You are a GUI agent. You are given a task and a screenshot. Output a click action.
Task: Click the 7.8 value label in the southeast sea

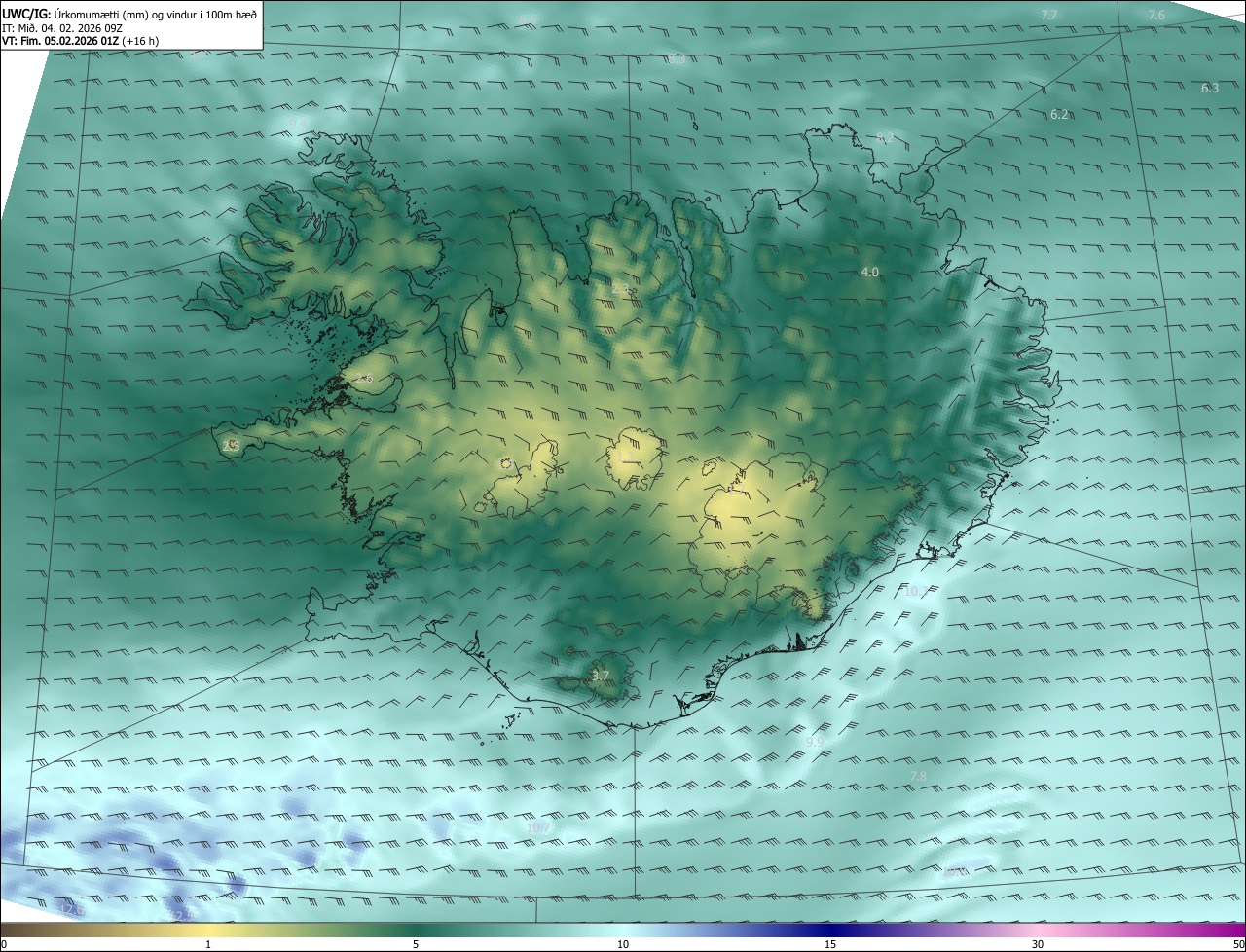pos(918,777)
